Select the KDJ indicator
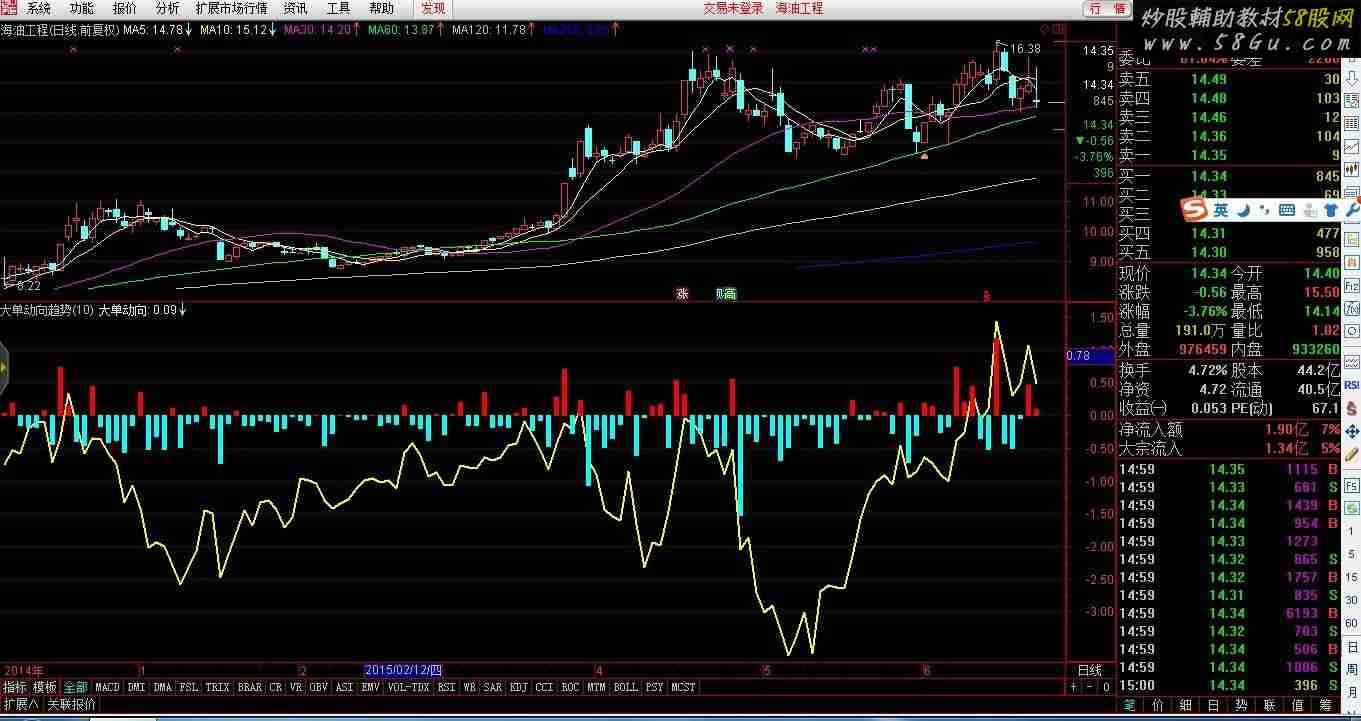The image size is (1361, 721). [519, 687]
